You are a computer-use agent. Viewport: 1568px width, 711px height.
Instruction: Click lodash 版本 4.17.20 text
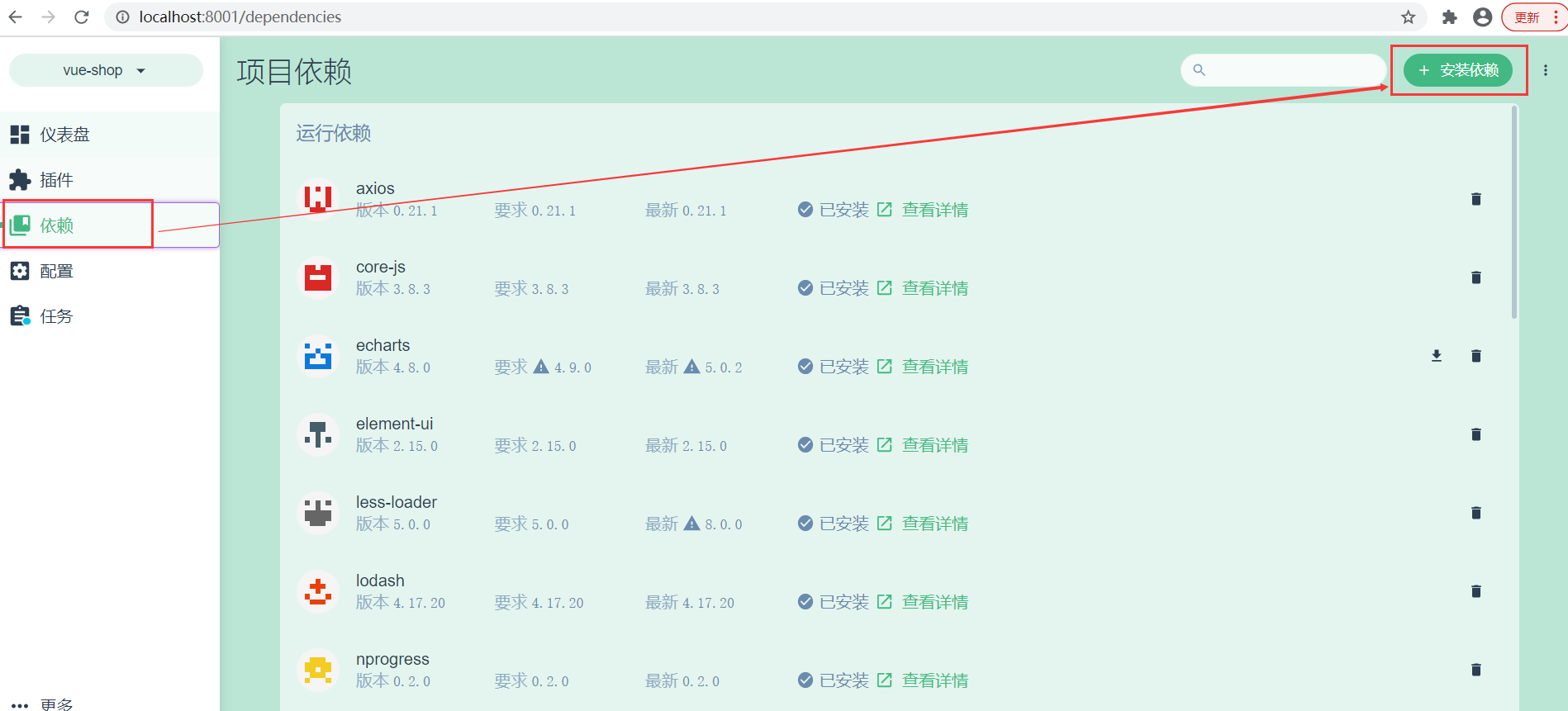[x=401, y=602]
